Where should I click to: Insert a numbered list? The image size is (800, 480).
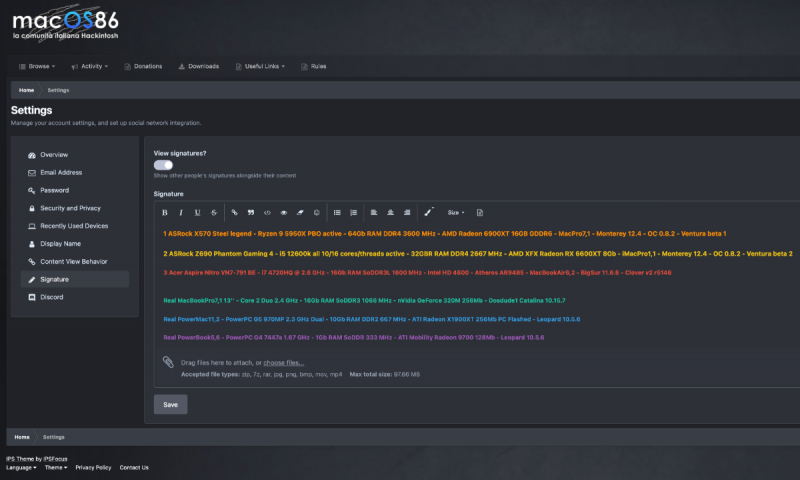[x=353, y=213]
